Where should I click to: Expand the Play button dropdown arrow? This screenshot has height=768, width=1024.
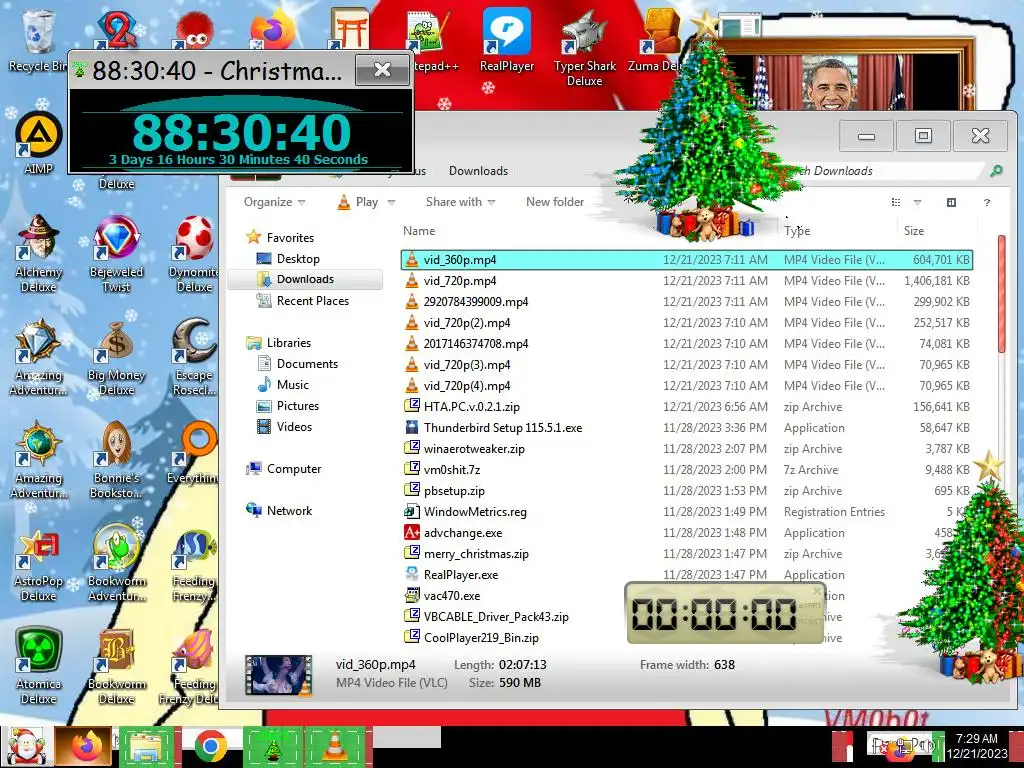pyautogui.click(x=391, y=202)
